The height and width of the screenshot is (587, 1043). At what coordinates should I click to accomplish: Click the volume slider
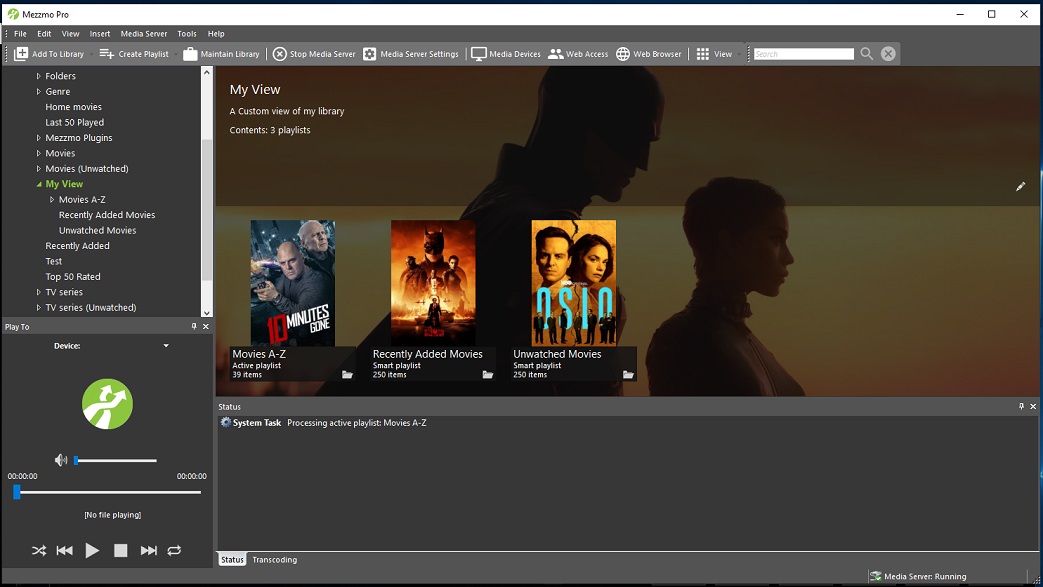tap(116, 461)
